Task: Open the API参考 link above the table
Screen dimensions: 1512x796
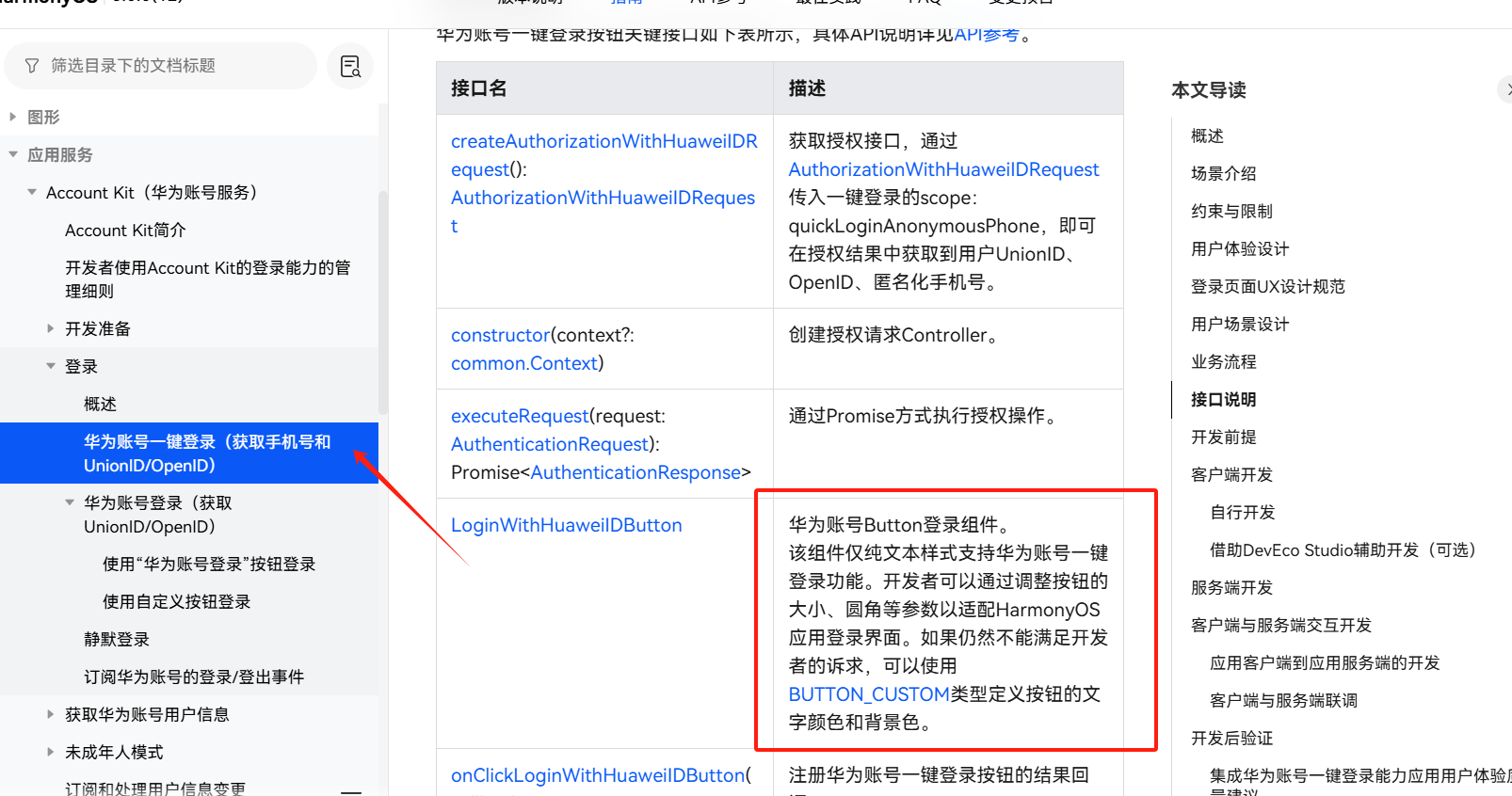Action: pyautogui.click(x=987, y=35)
